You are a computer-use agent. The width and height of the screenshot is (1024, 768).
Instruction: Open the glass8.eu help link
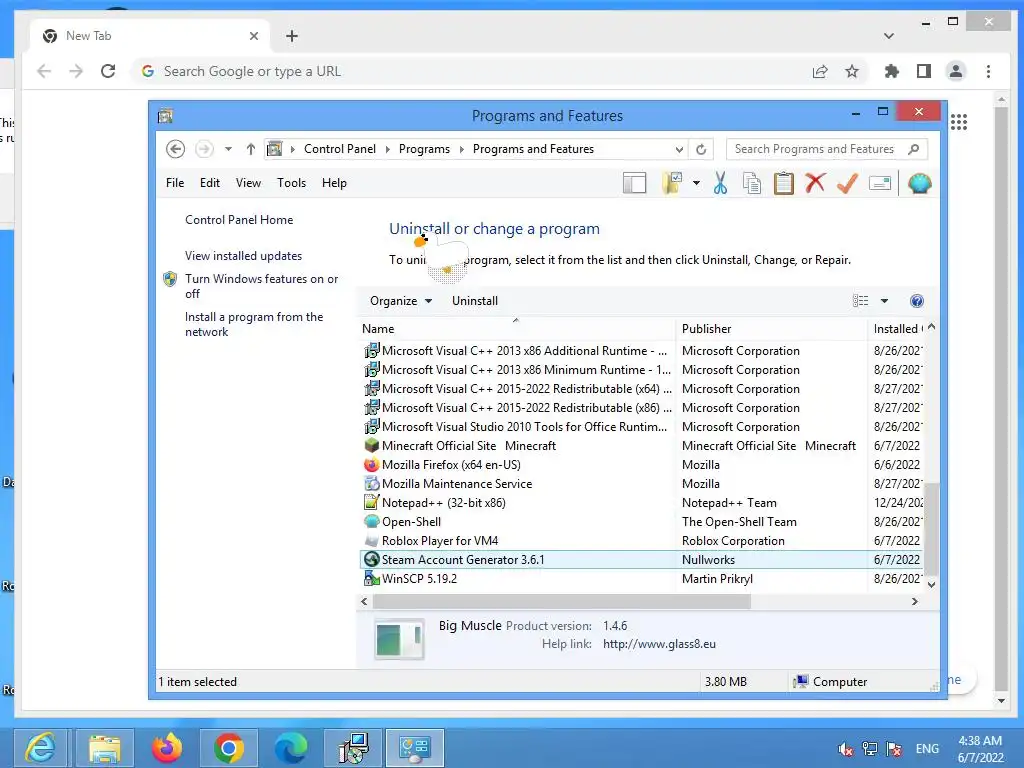(660, 644)
